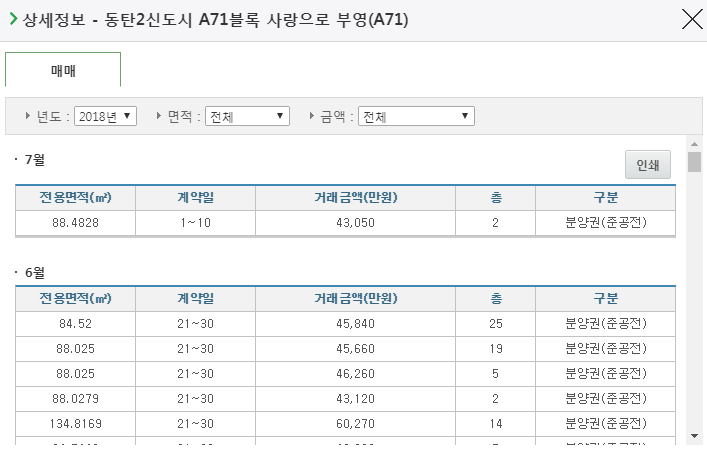
Task: Click the price cell 46,260
Action: (355, 374)
